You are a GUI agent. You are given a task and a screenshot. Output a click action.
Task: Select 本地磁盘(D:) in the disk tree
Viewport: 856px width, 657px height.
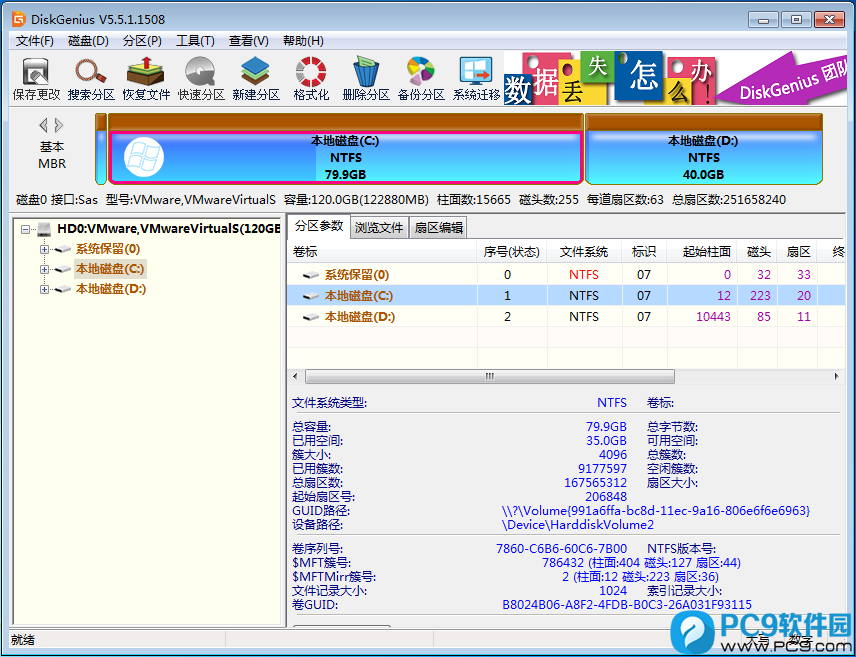111,289
